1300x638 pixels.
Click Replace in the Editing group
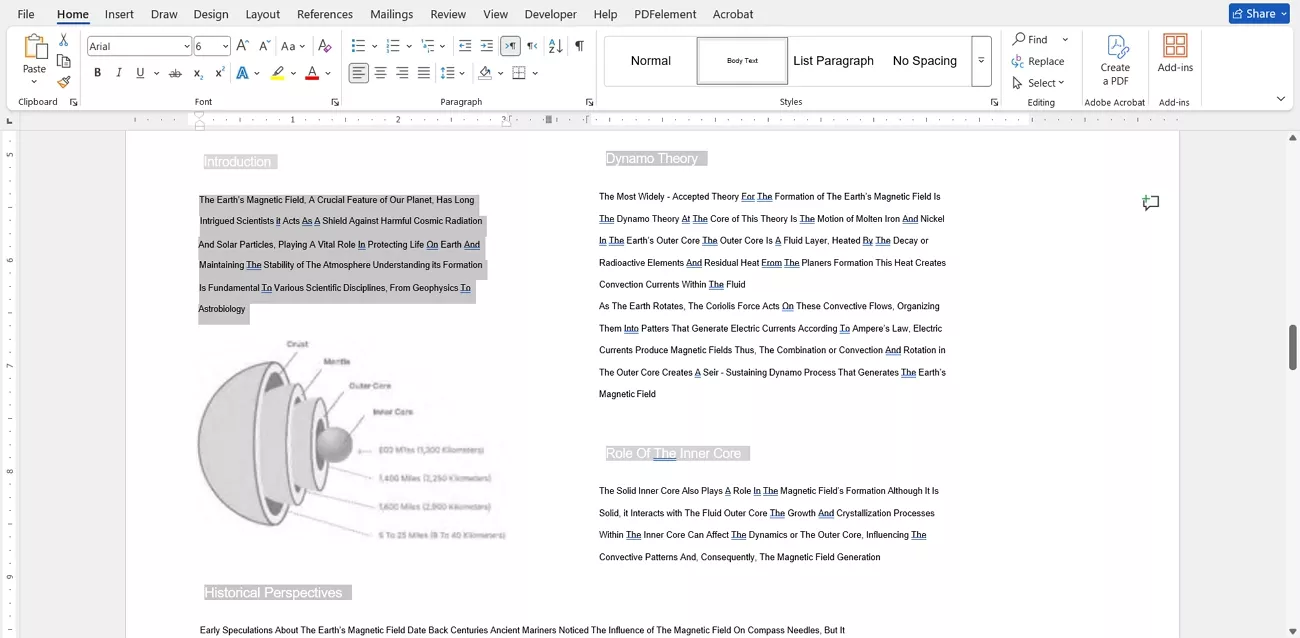click(1043, 61)
